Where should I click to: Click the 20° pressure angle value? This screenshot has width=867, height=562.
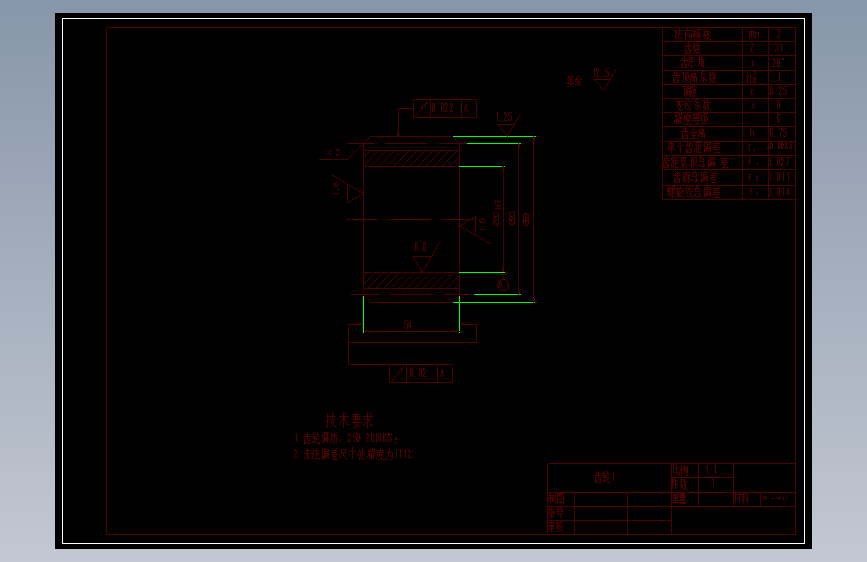(779, 63)
